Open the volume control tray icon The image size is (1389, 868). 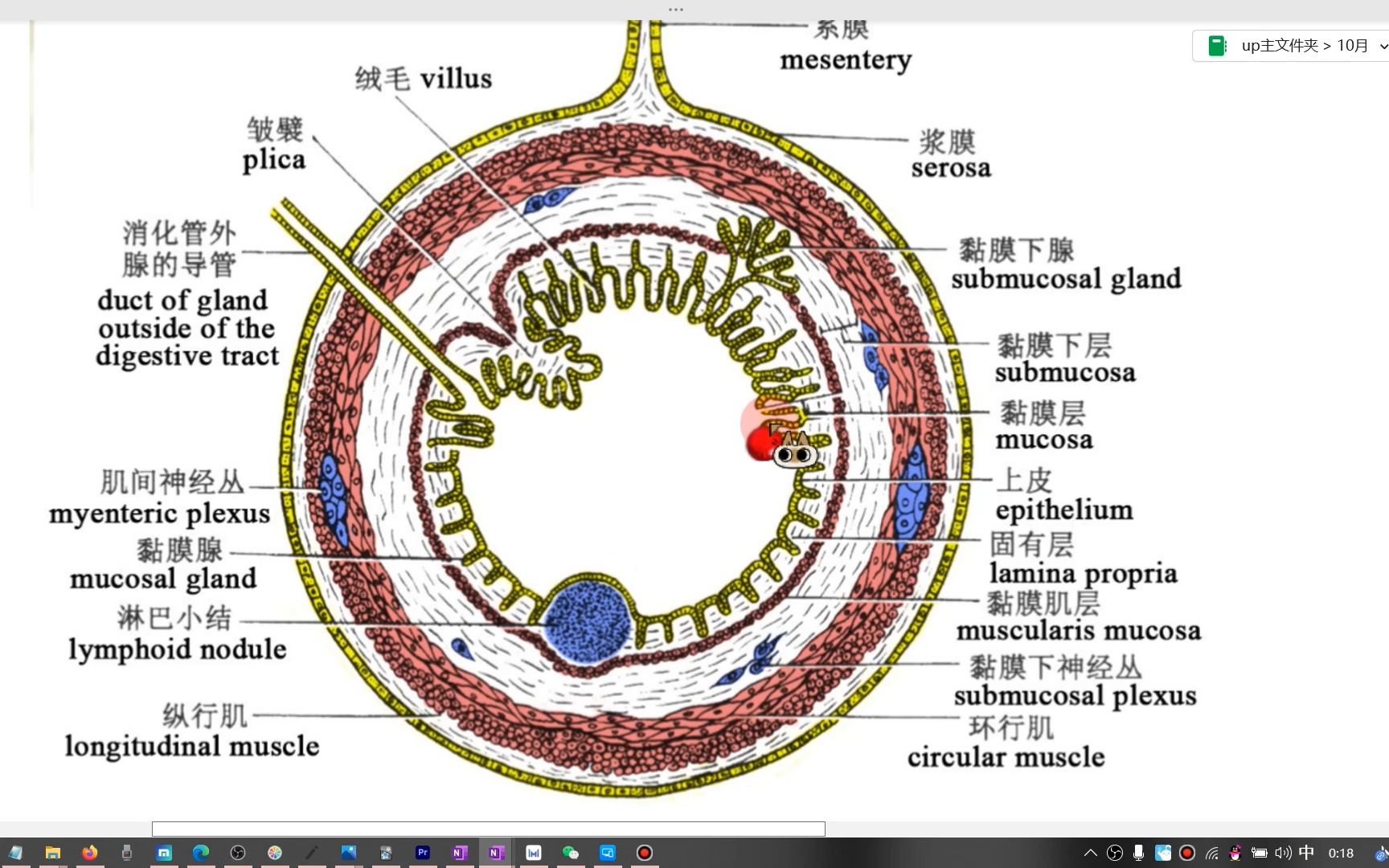click(x=1284, y=853)
